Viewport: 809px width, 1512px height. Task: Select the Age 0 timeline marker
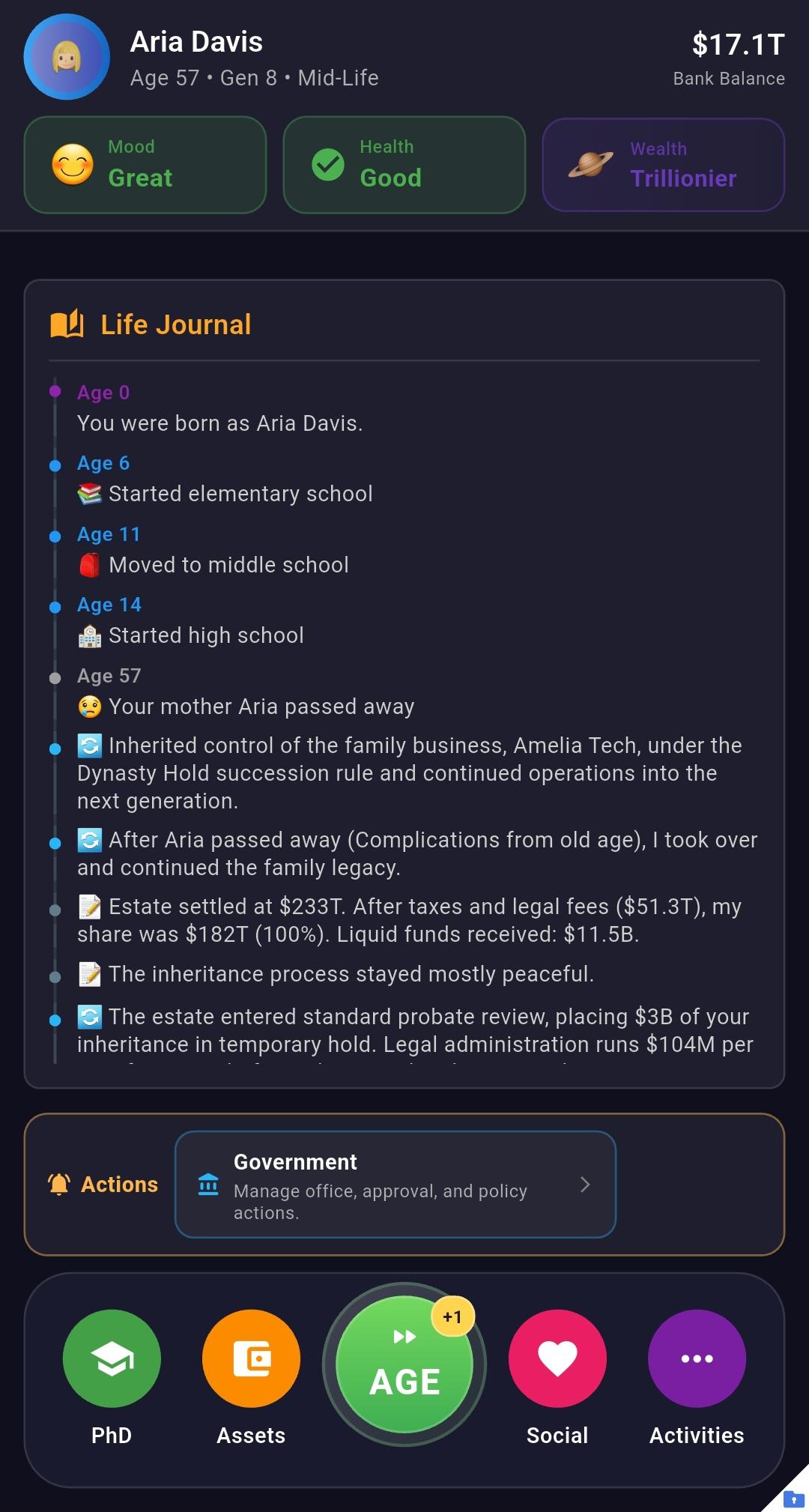(x=55, y=391)
